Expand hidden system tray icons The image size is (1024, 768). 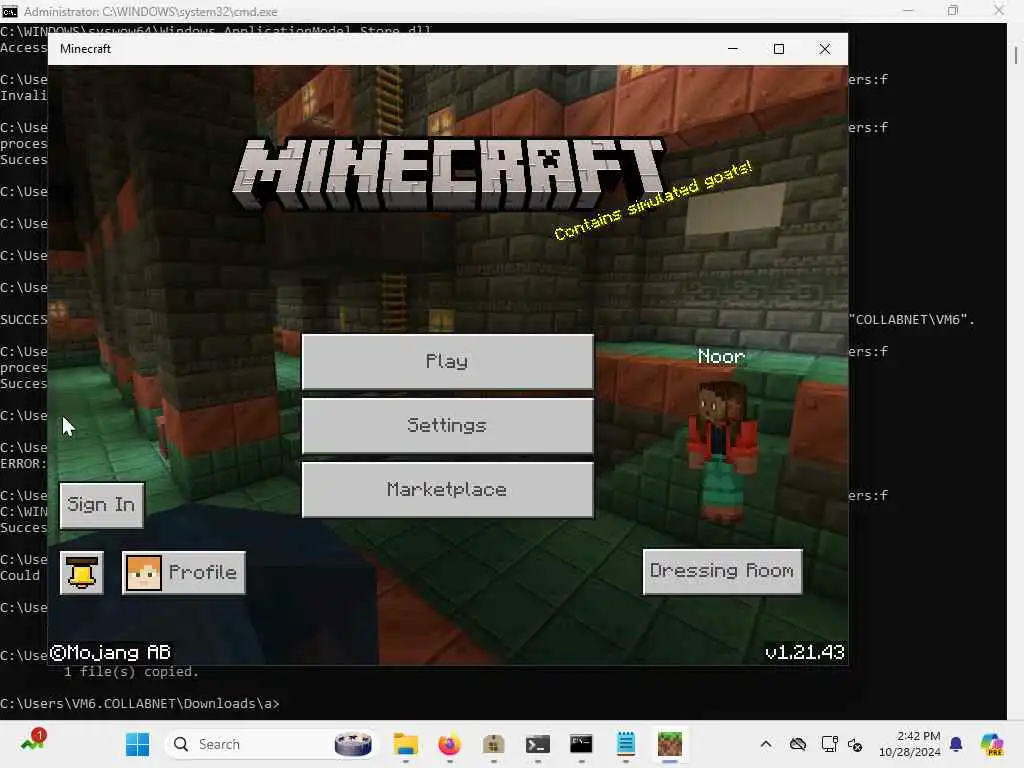click(766, 744)
